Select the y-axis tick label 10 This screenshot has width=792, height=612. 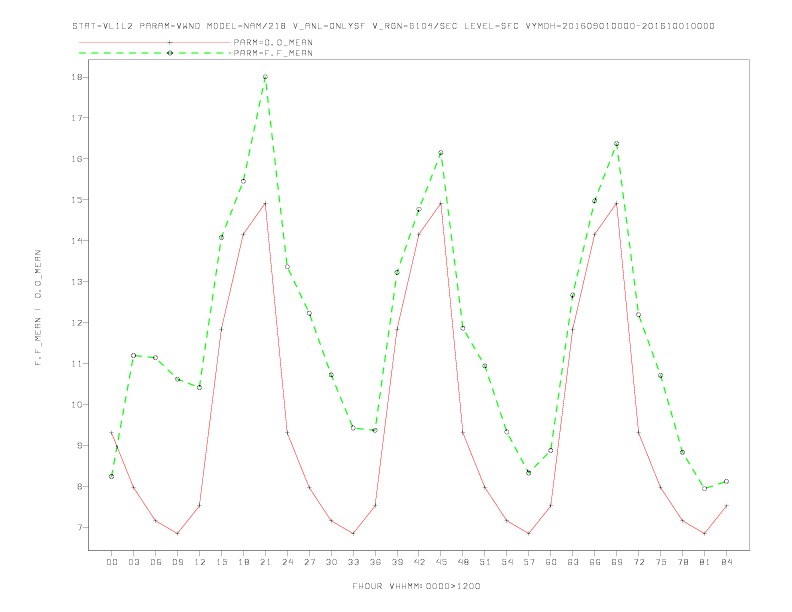point(78,404)
